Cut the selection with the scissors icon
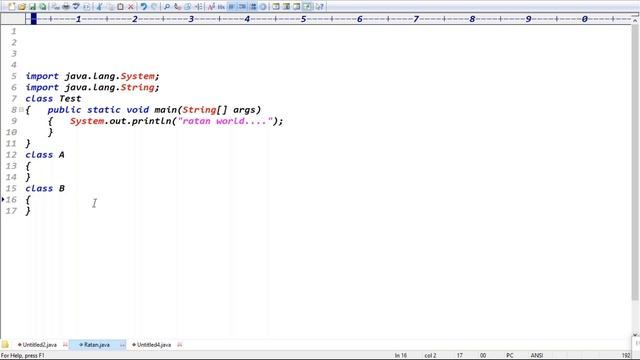Viewport: 640px width, 360px height. pos(99,7)
